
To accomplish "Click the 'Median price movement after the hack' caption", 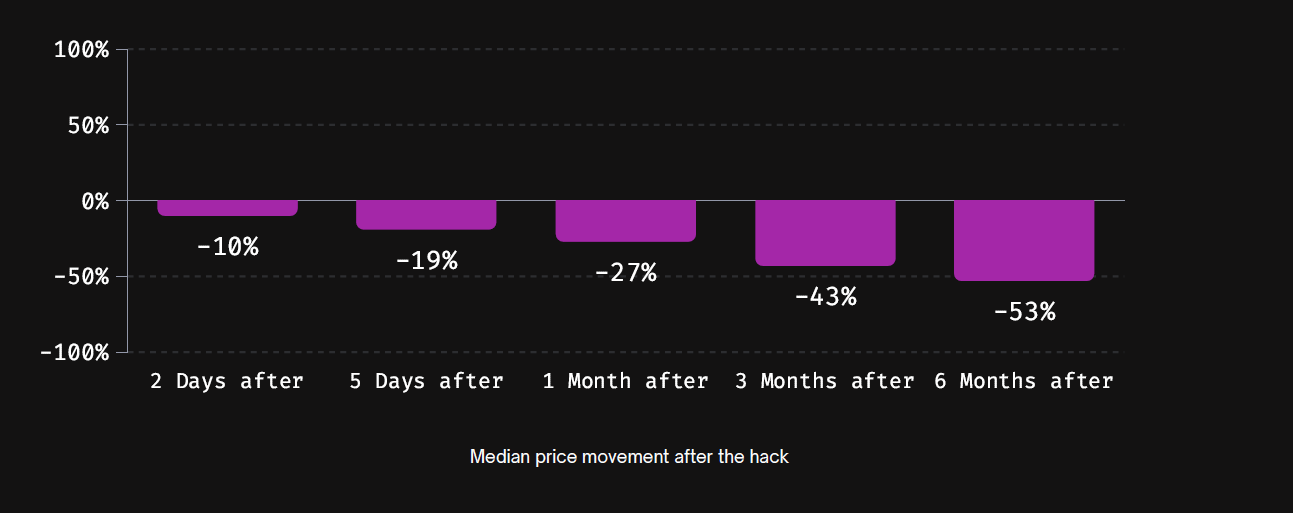I will tap(629, 457).
